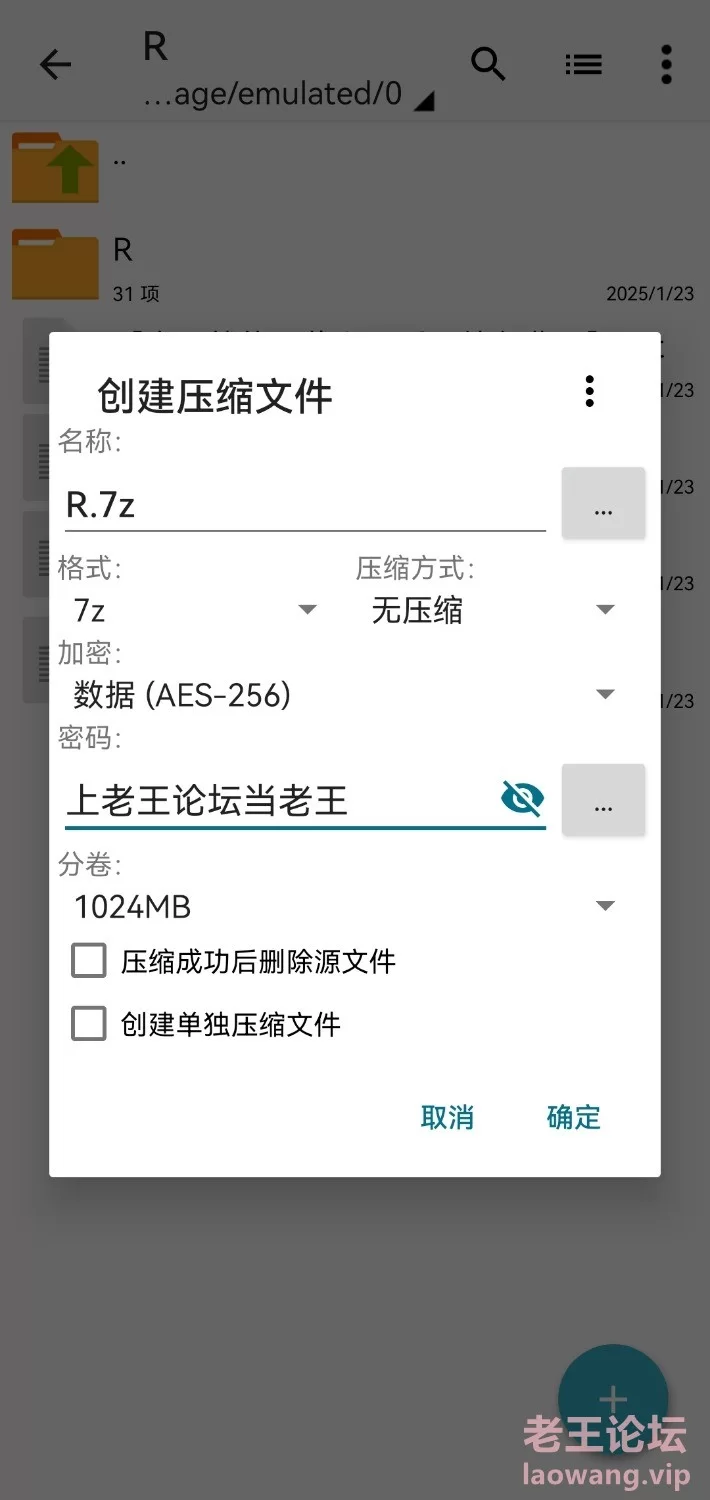Open the top-right overflow menu
Screen dimensions: 710x1500
tap(666, 65)
